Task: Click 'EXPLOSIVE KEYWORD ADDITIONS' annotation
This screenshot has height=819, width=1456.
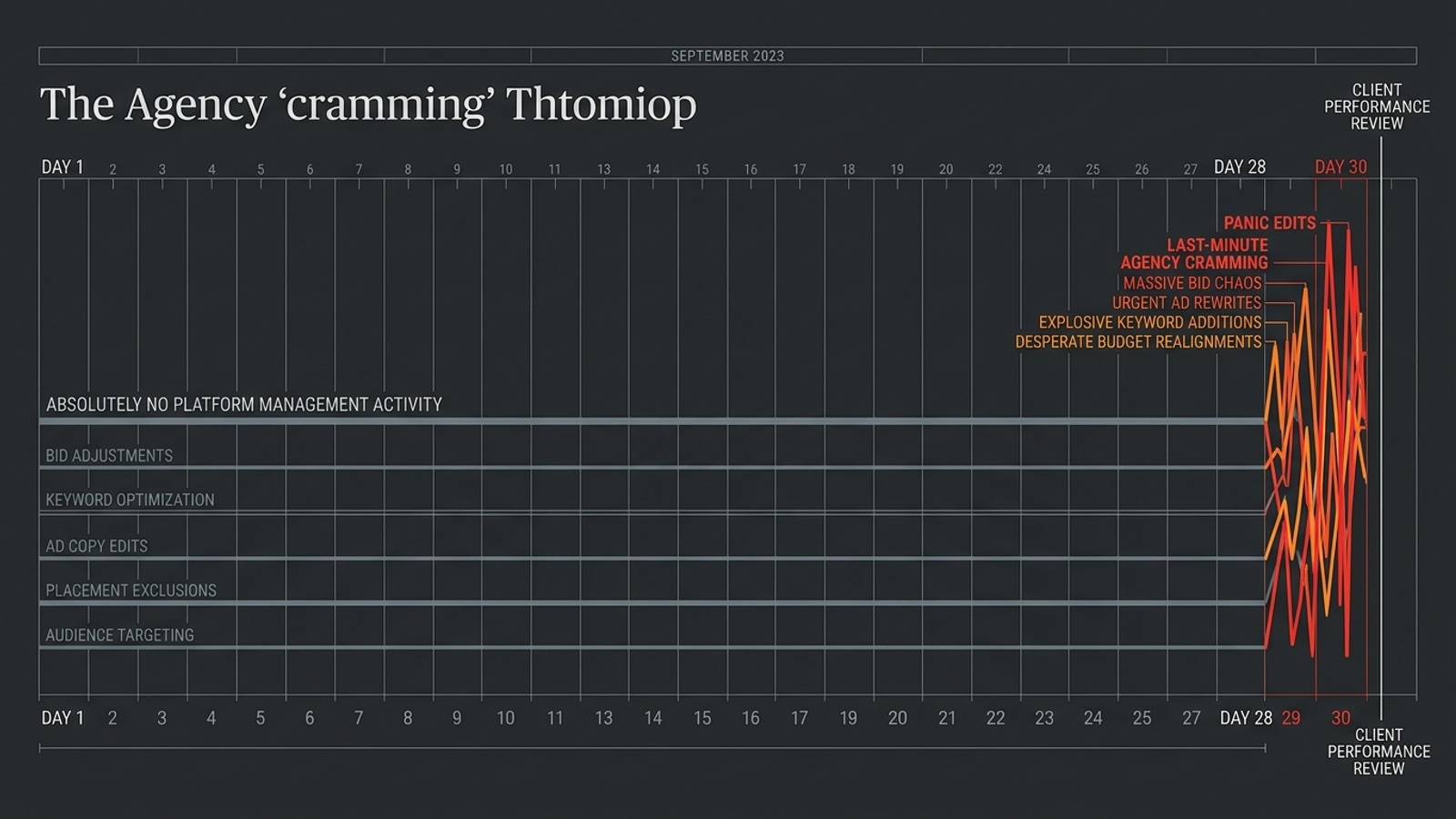Action: click(x=1150, y=322)
